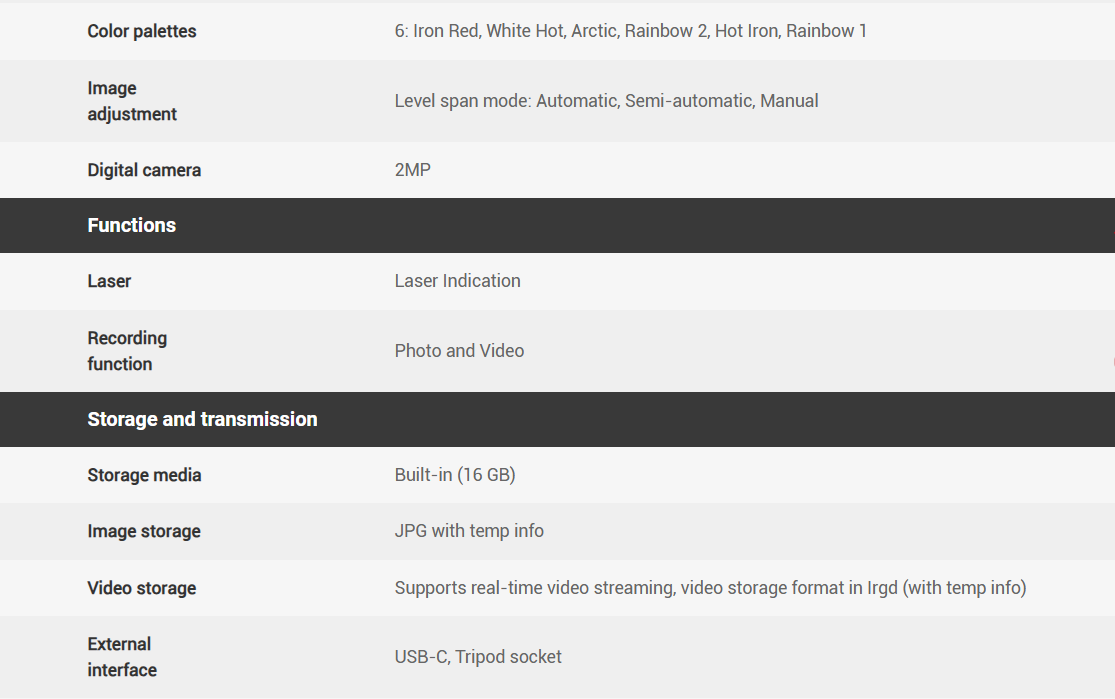Click the Color palettes row label
The image size is (1115, 699).
tap(142, 31)
